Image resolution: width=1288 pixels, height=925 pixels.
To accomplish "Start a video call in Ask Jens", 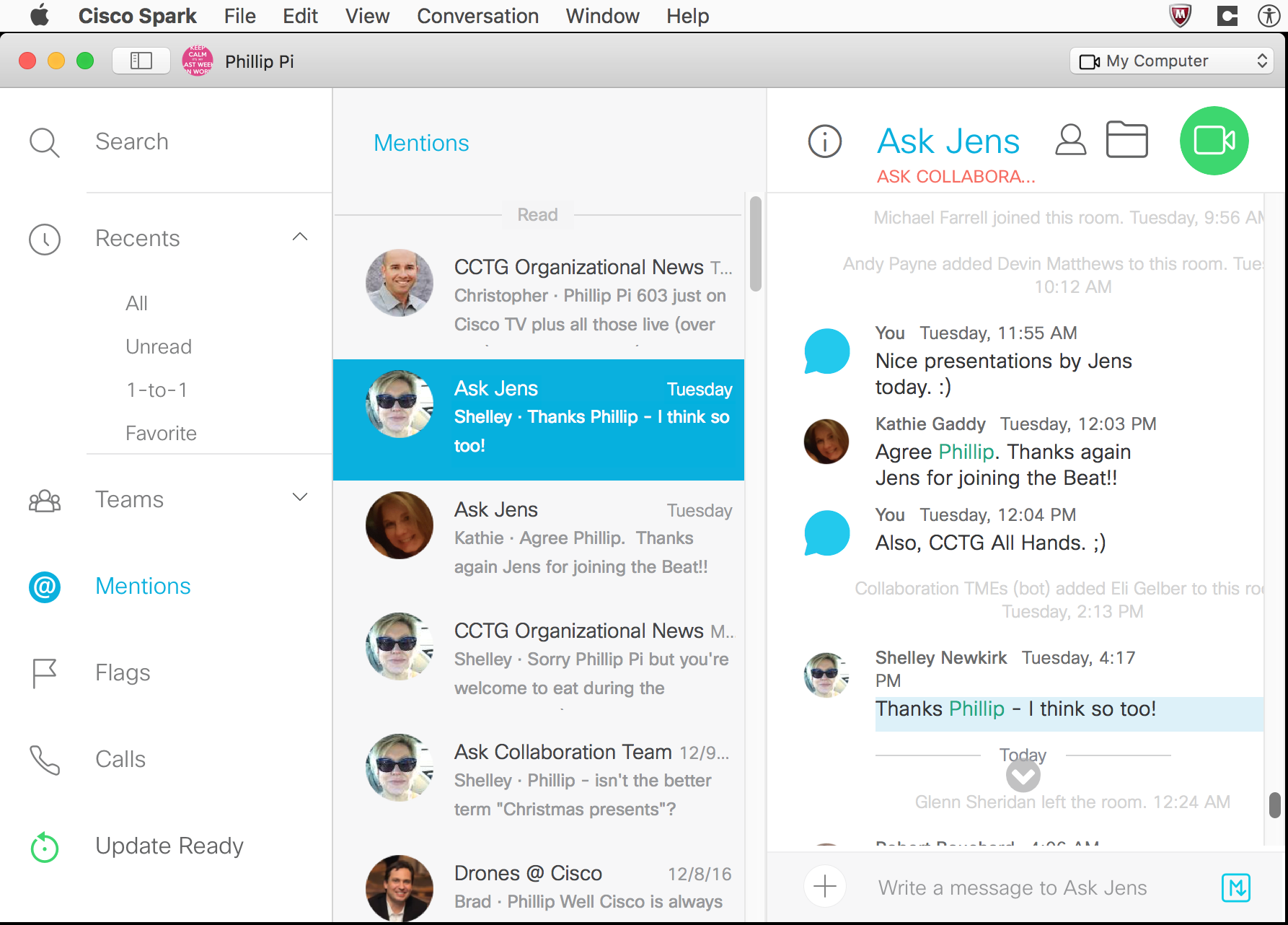I will click(x=1214, y=141).
